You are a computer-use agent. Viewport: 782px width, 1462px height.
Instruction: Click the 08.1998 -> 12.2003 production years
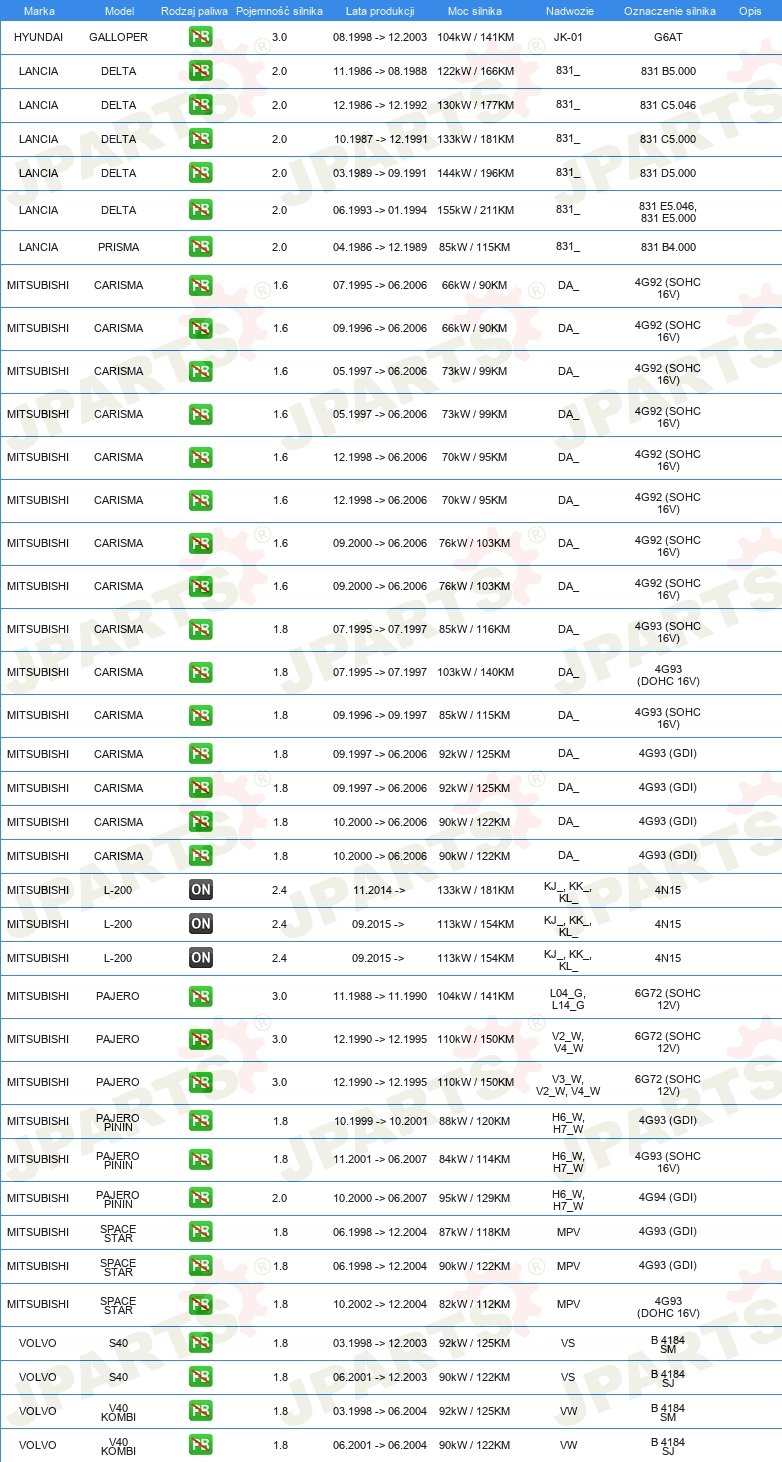tap(380, 37)
